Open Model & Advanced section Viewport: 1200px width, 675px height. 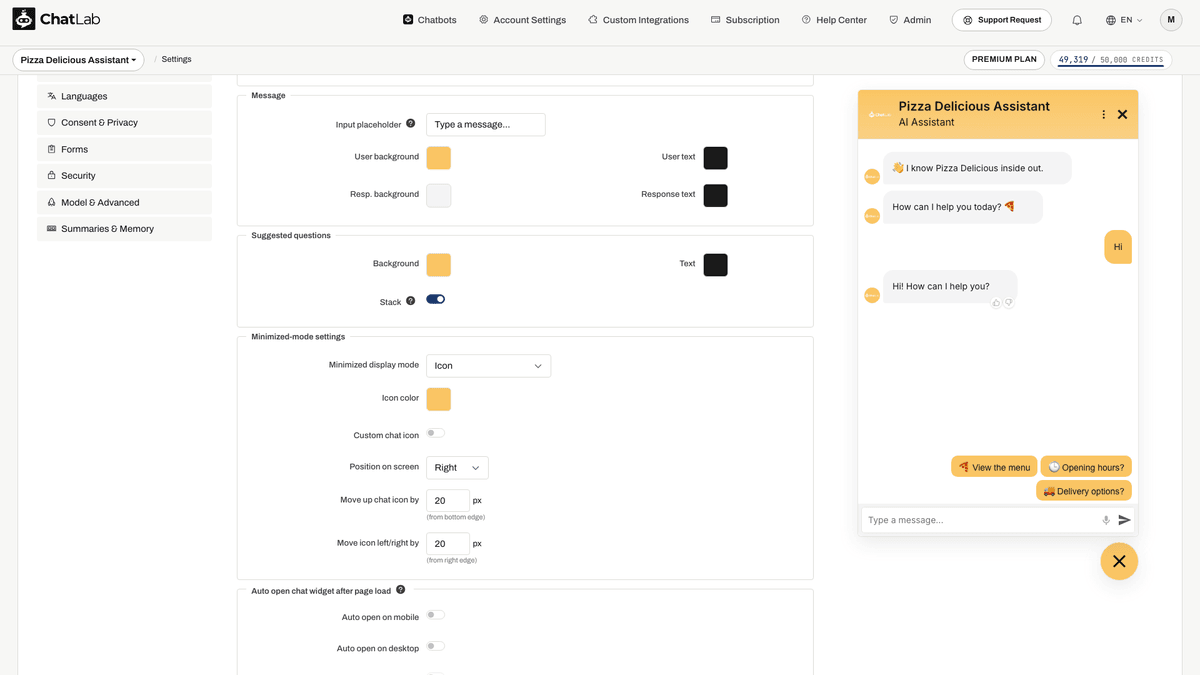click(125, 202)
